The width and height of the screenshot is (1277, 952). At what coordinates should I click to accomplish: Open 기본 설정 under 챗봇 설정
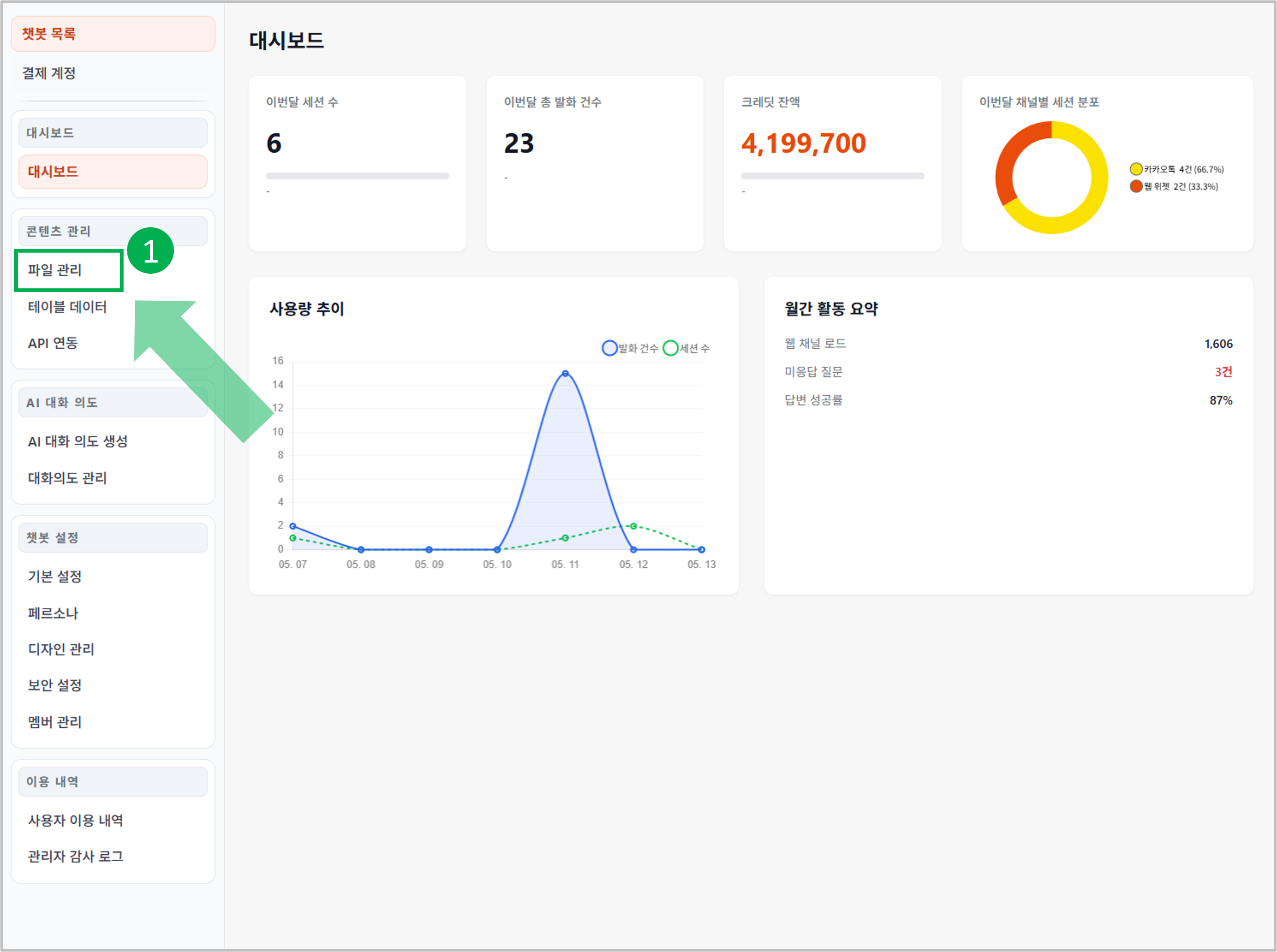55,576
